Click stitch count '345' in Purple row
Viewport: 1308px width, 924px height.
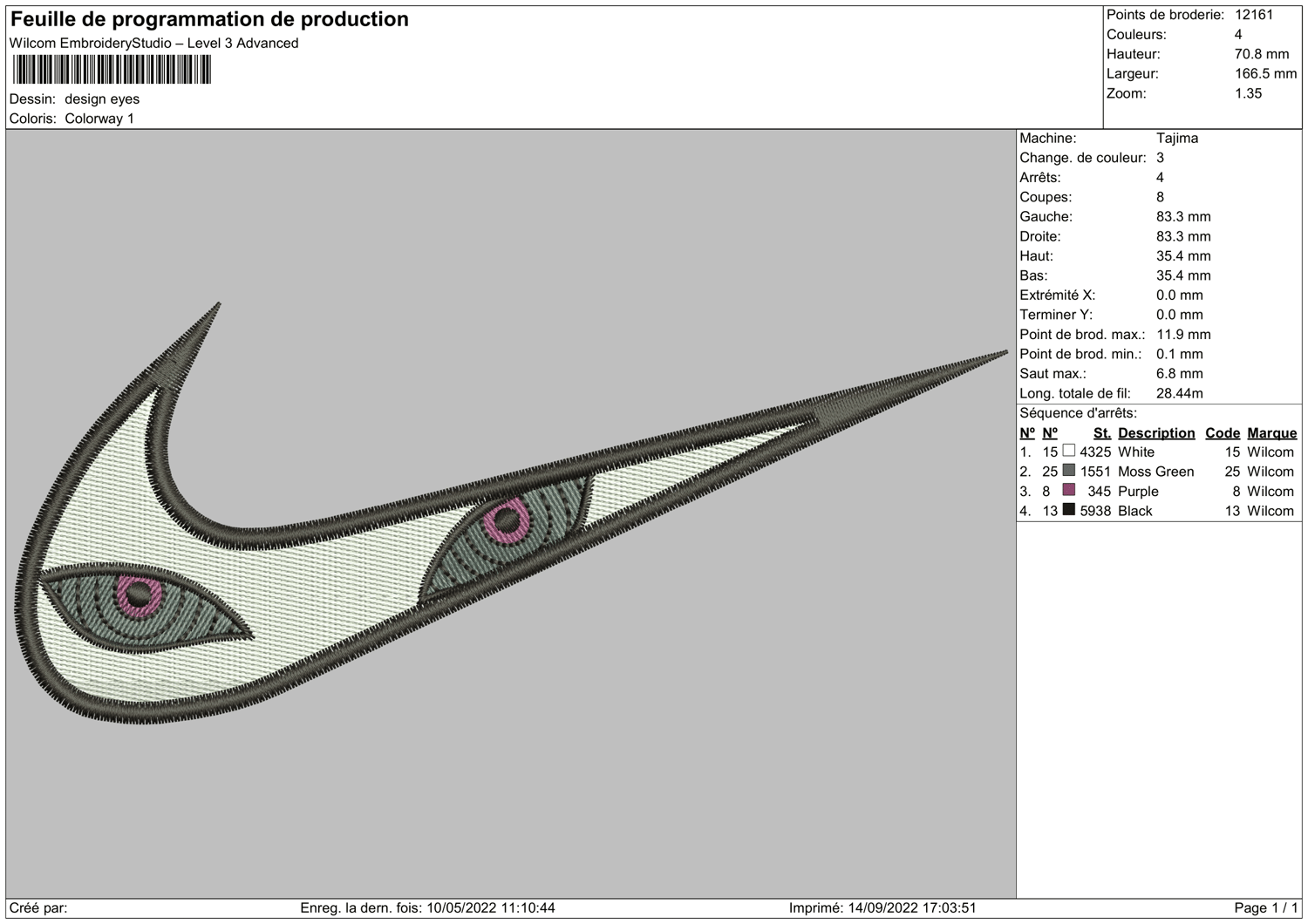tap(1099, 492)
